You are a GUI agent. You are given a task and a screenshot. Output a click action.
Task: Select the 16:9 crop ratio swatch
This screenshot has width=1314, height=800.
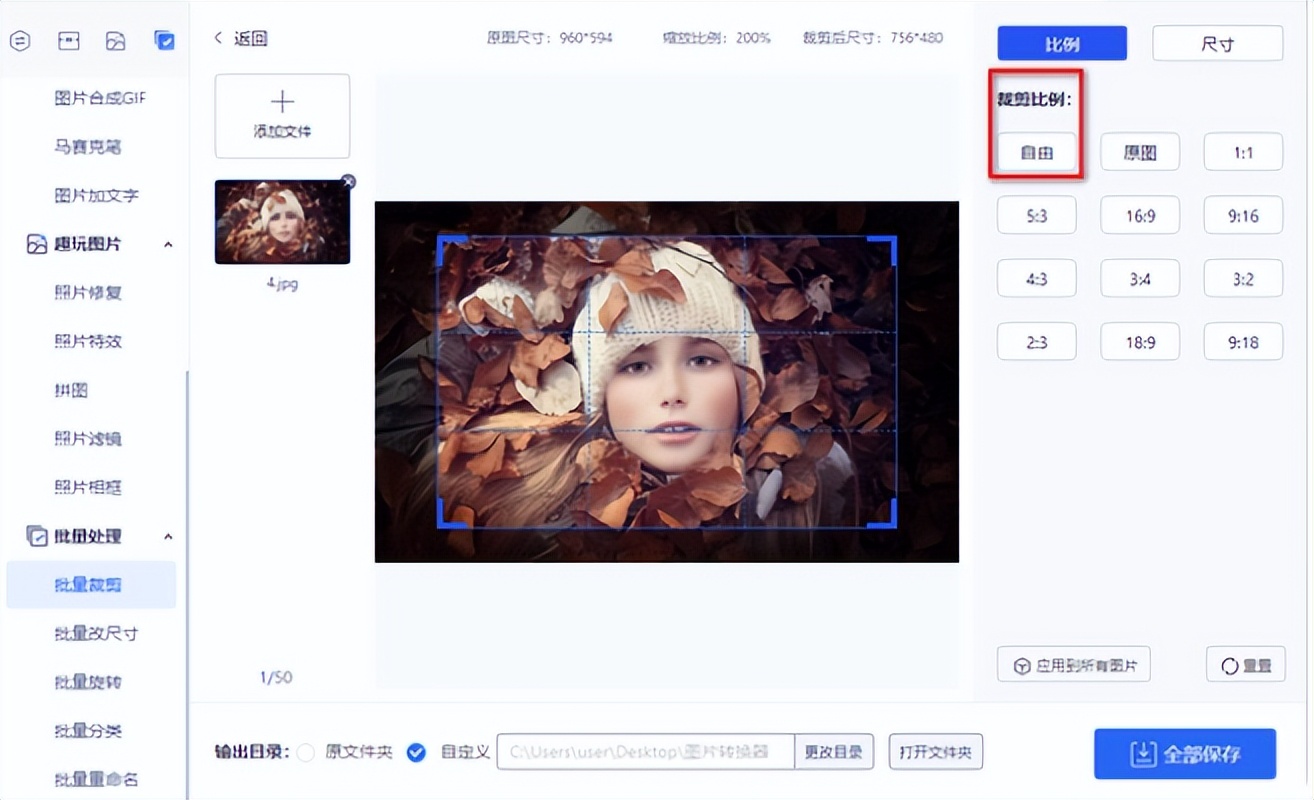click(x=1139, y=215)
